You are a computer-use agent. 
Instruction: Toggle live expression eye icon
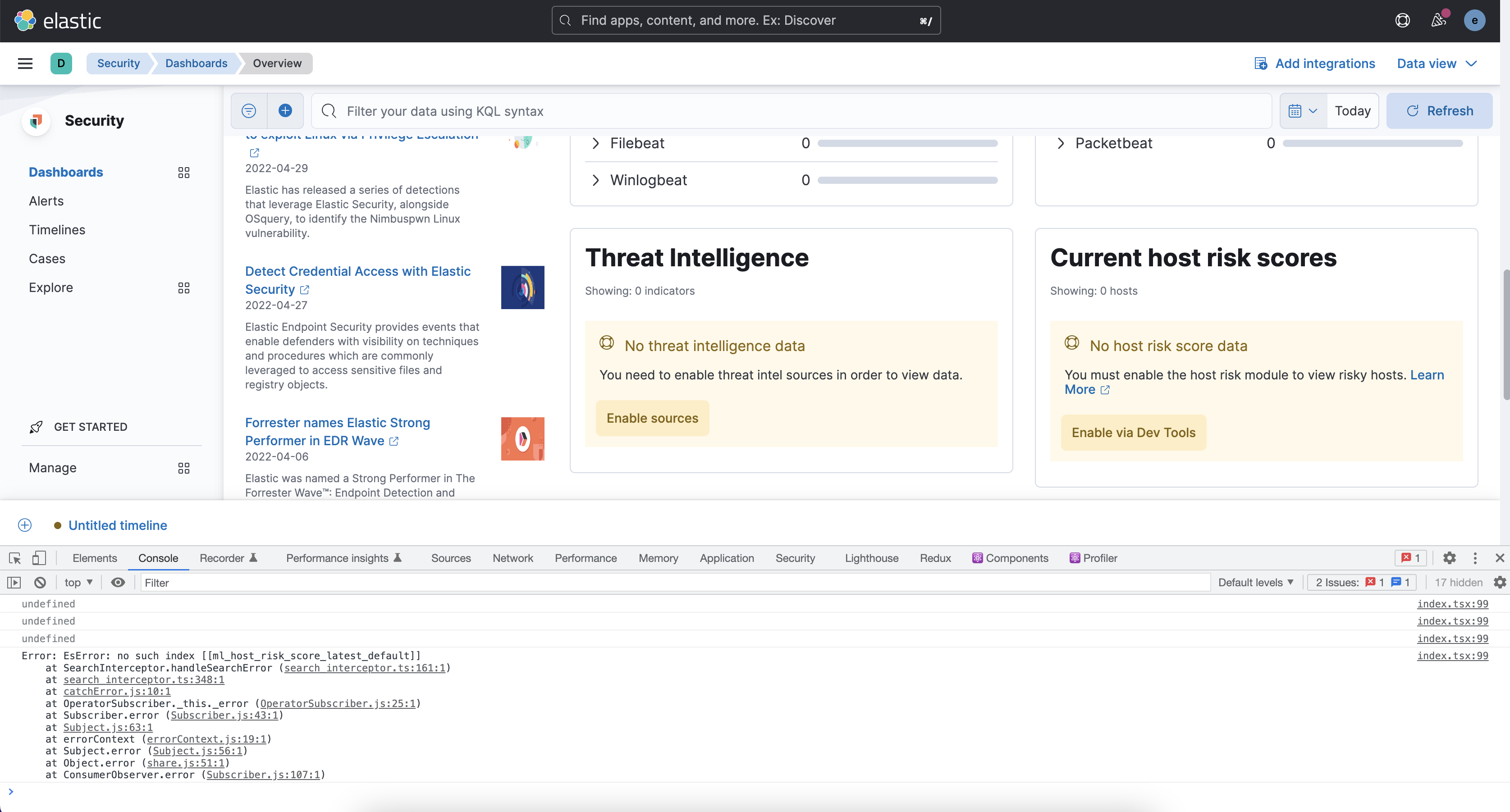118,582
